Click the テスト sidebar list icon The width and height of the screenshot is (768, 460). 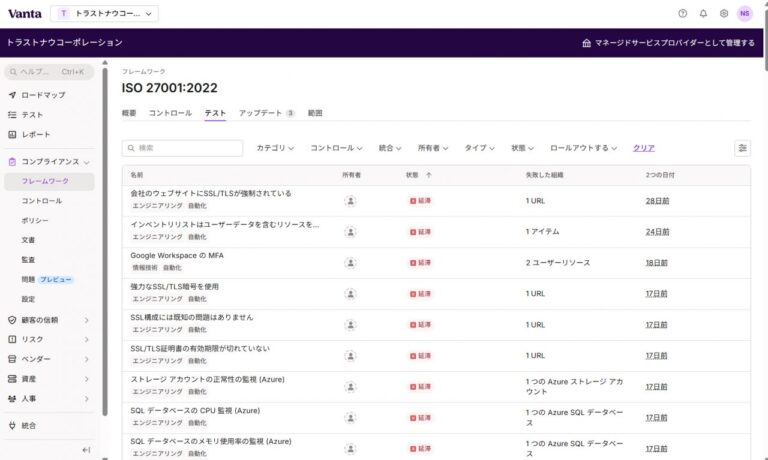pyautogui.click(x=12, y=115)
